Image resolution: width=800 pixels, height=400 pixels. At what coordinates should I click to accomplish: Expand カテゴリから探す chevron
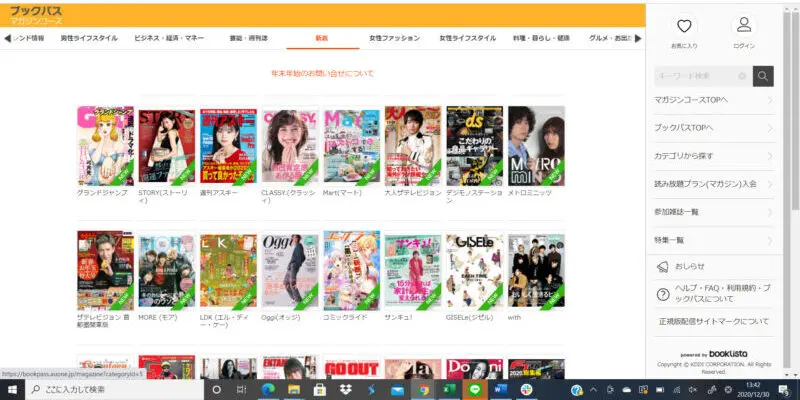click(x=770, y=156)
